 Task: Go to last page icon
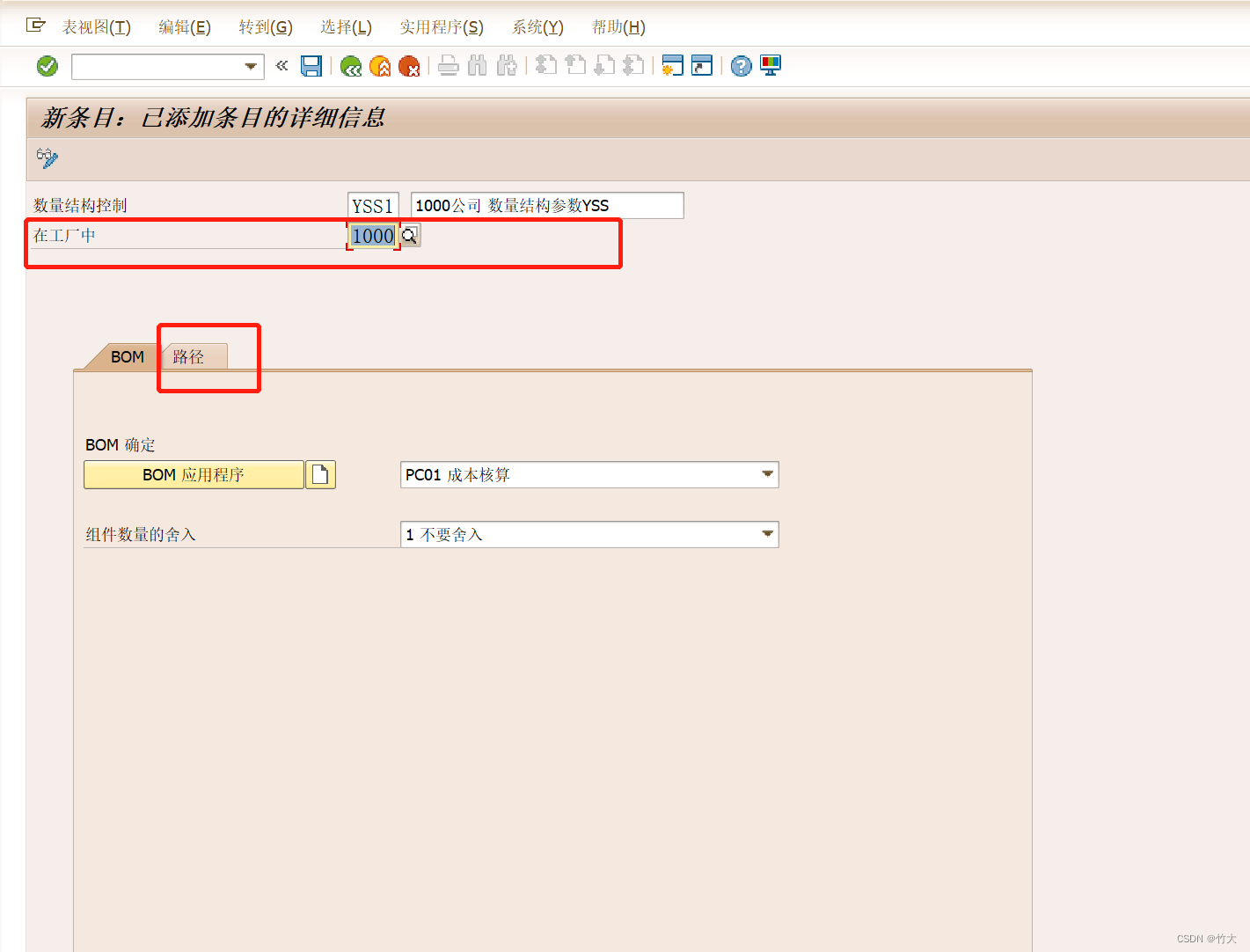pos(633,65)
